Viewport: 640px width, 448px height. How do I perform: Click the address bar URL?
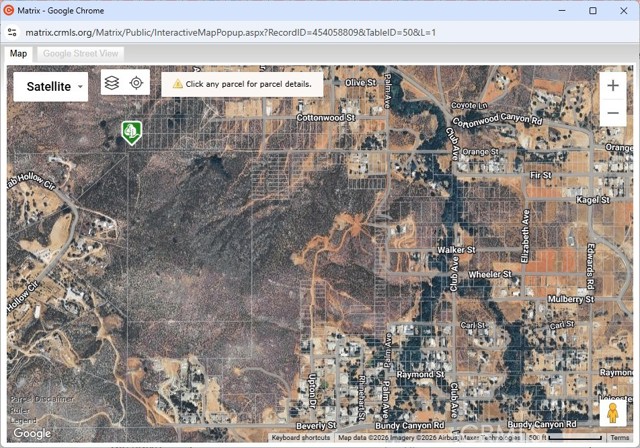point(231,32)
